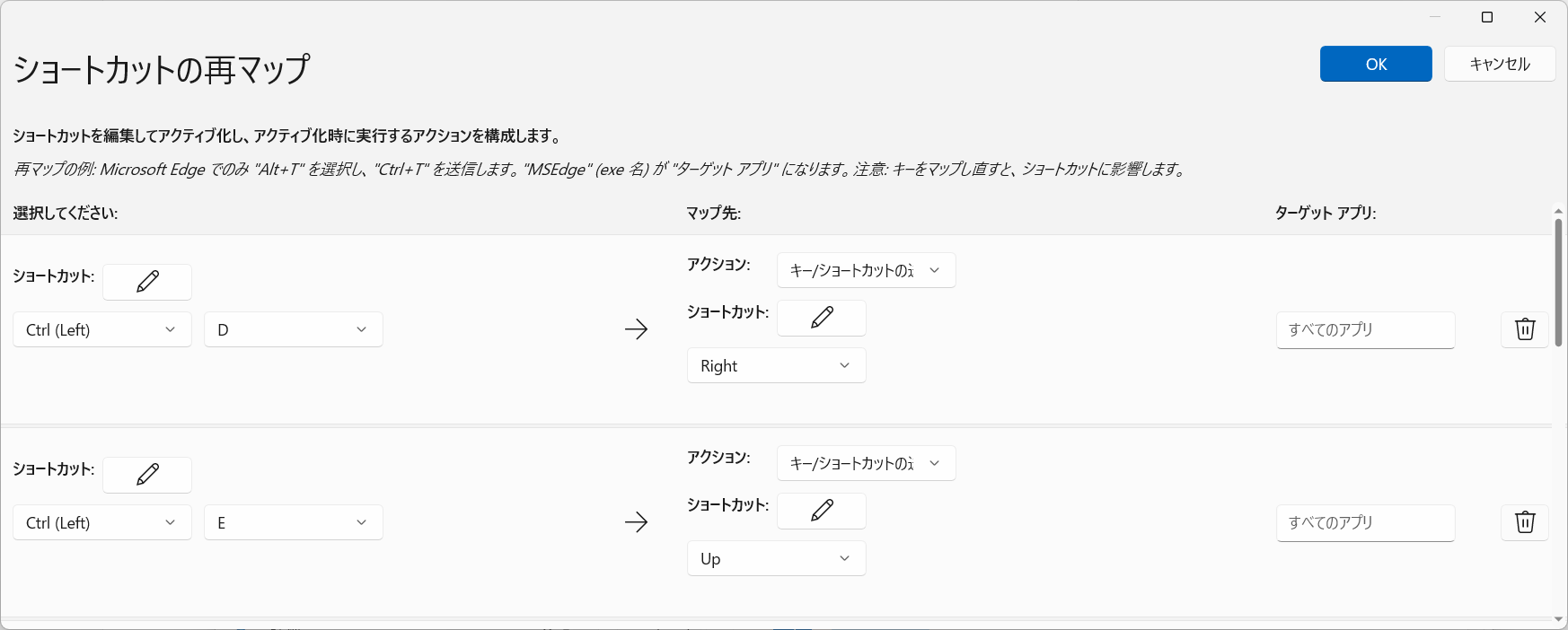The height and width of the screenshot is (630, 1568).
Task: Click the vertical scrollbar thumb
Action: pyautogui.click(x=1559, y=282)
